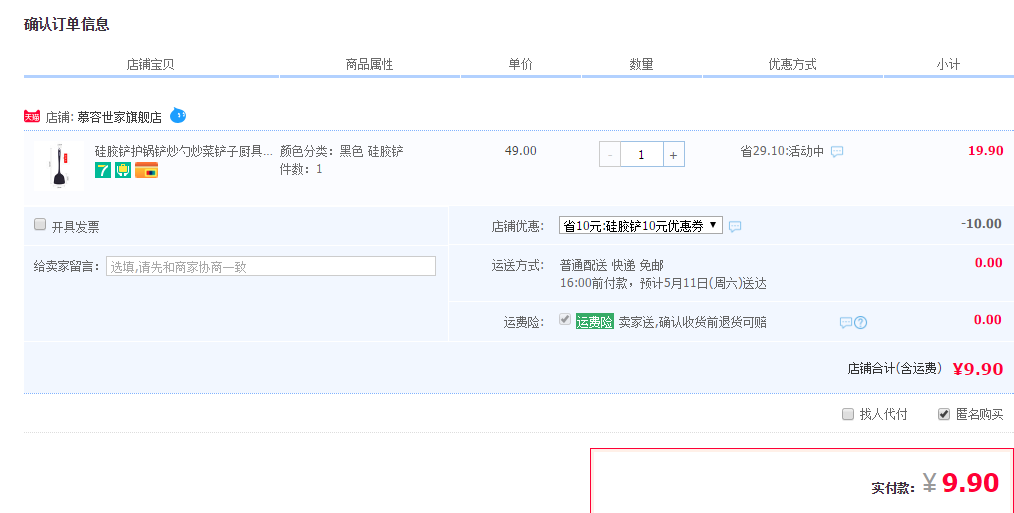Screen dimensions: 1014x513
Task: Click the 给卖家留言 message input field
Action: pos(270,266)
